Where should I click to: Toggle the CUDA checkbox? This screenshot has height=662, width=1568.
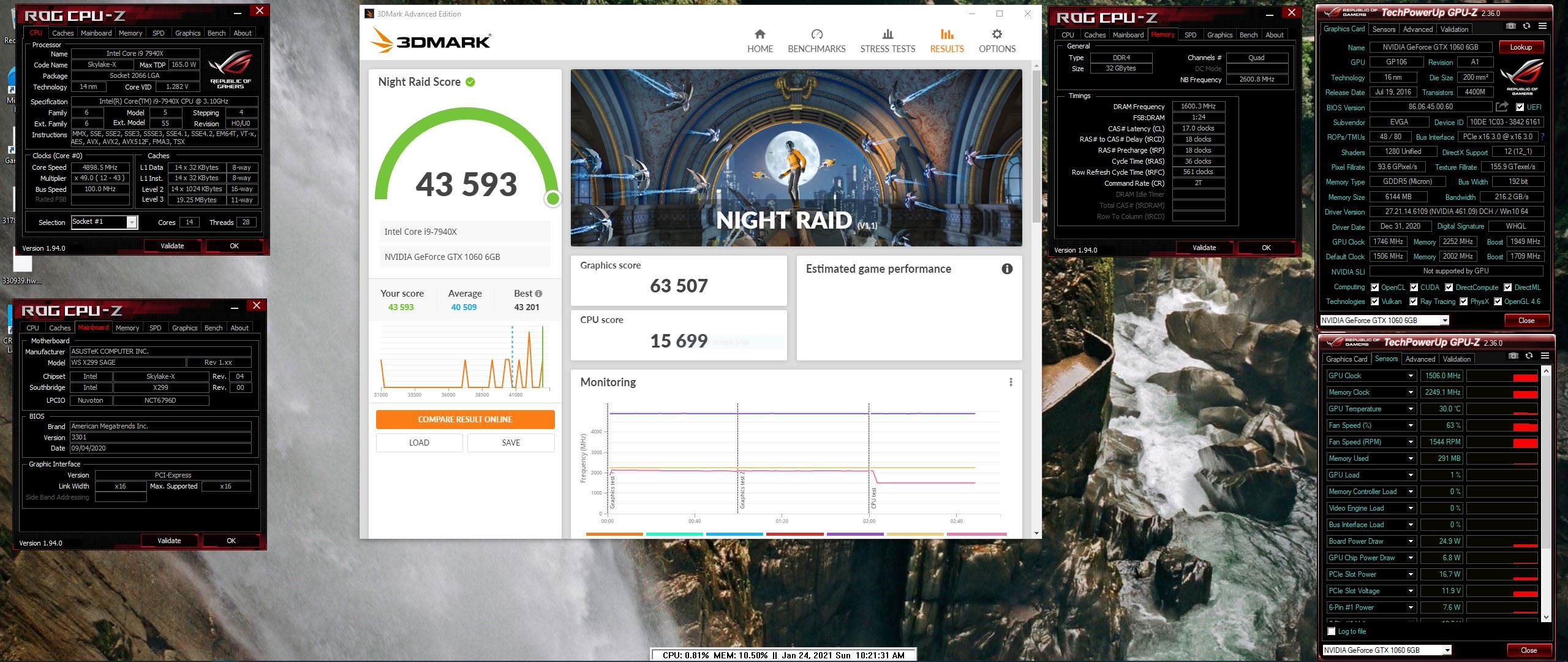point(1414,287)
